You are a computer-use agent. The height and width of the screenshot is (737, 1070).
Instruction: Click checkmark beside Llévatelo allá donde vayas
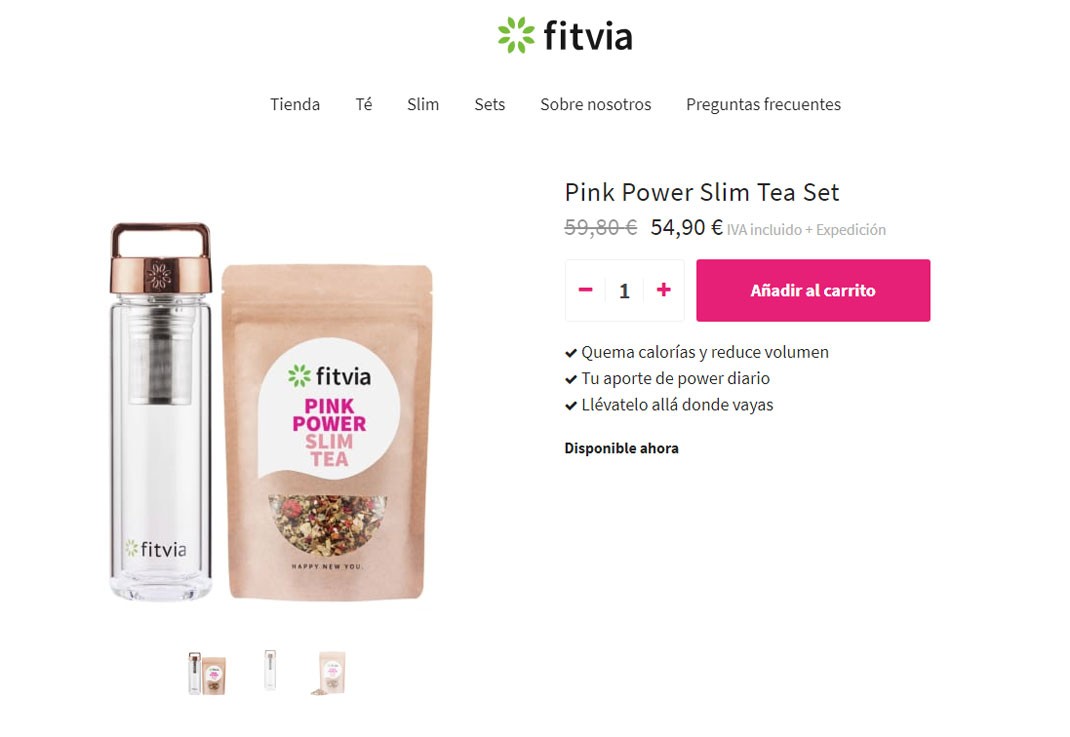click(x=571, y=406)
